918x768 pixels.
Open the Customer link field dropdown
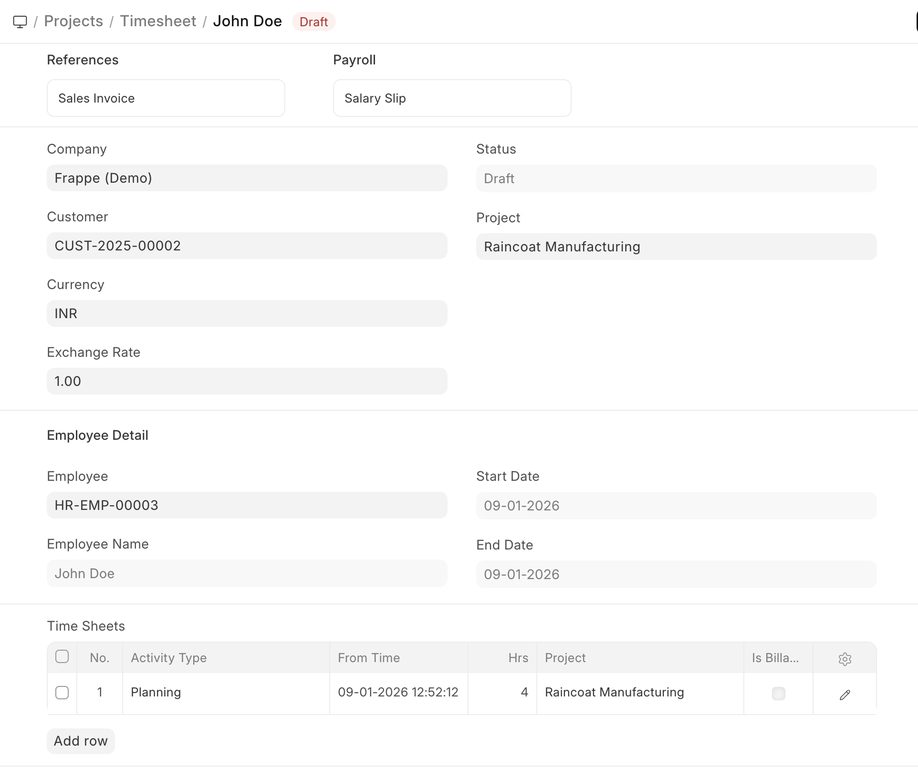[246, 246]
